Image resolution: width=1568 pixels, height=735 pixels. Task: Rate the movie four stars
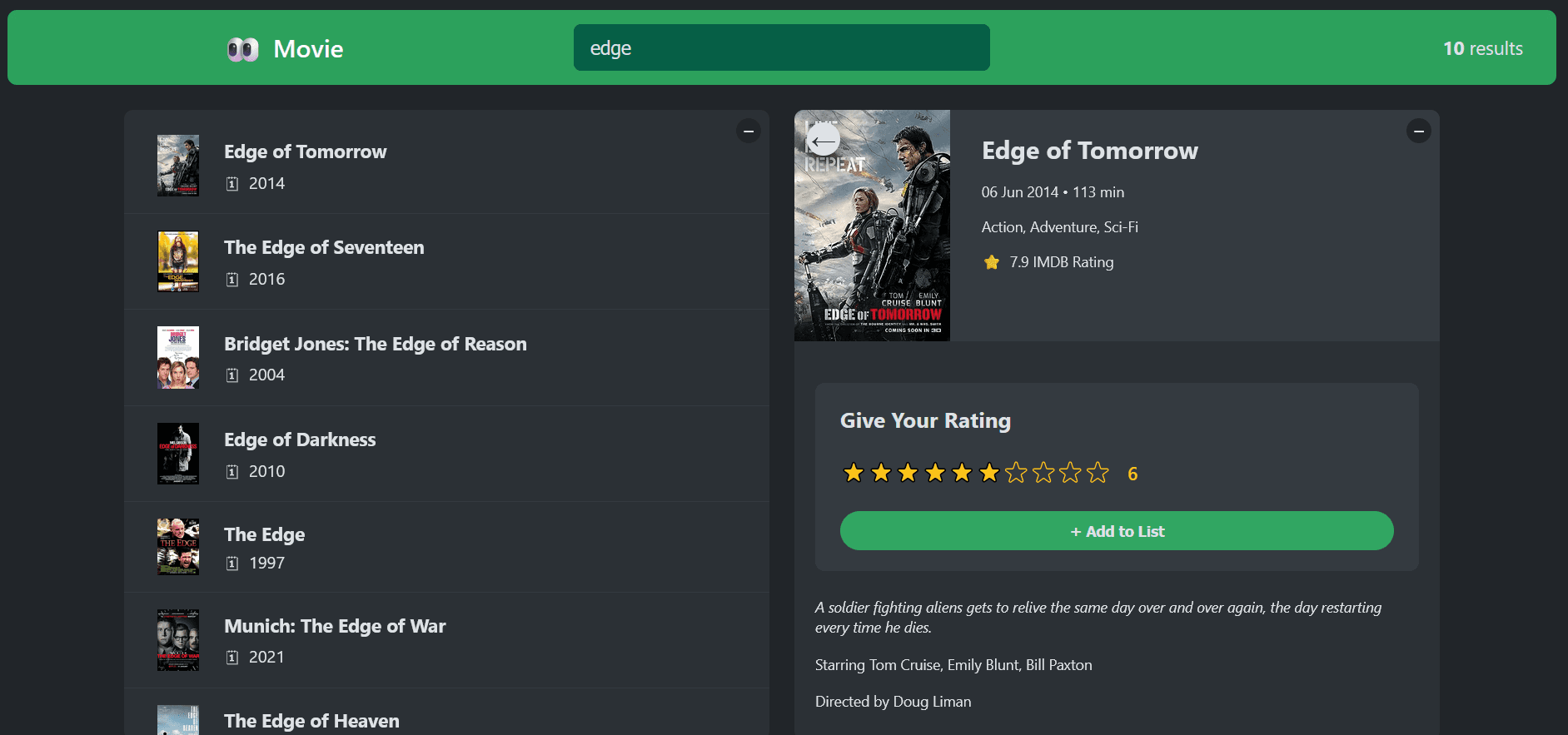click(x=935, y=473)
